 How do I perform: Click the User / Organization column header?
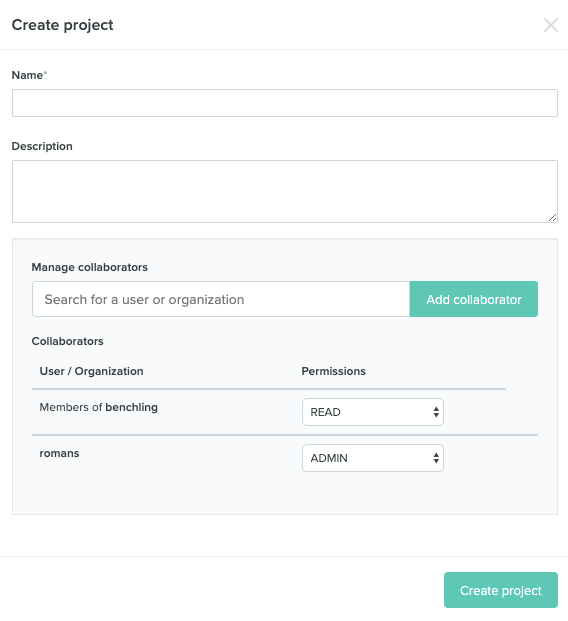point(91,371)
